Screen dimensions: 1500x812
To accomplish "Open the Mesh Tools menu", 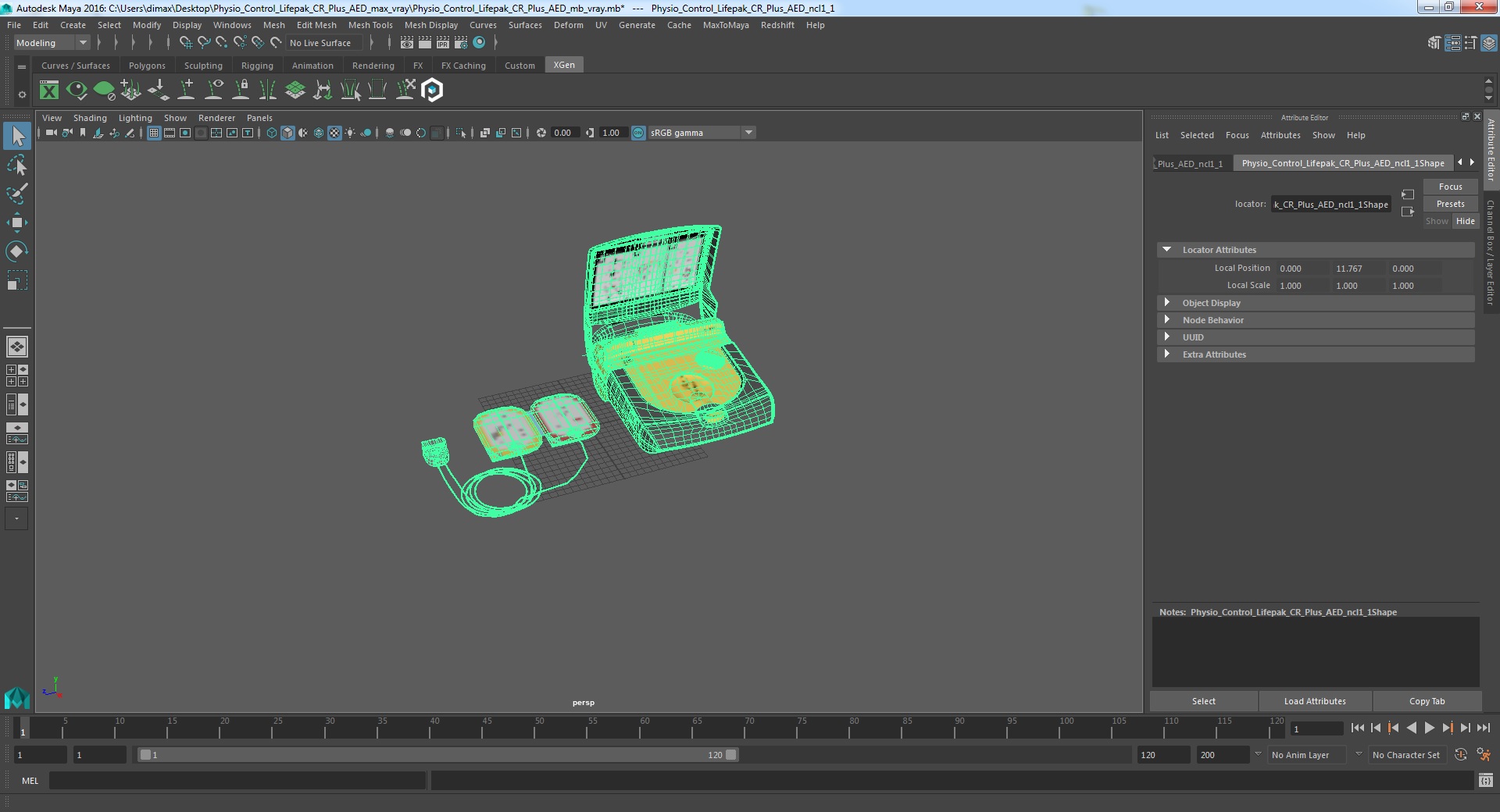I will coord(370,25).
